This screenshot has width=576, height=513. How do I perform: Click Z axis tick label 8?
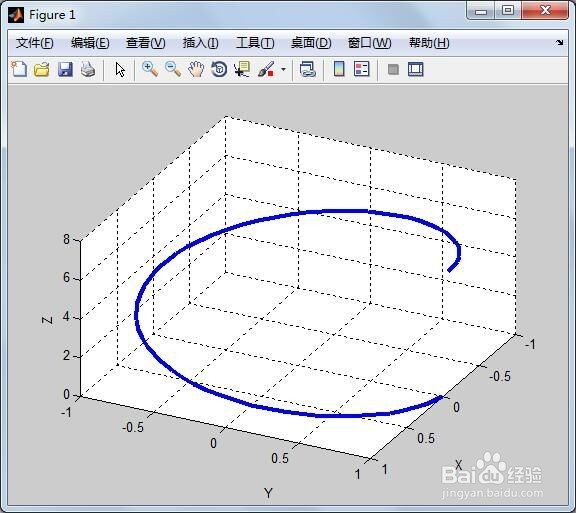click(x=66, y=239)
